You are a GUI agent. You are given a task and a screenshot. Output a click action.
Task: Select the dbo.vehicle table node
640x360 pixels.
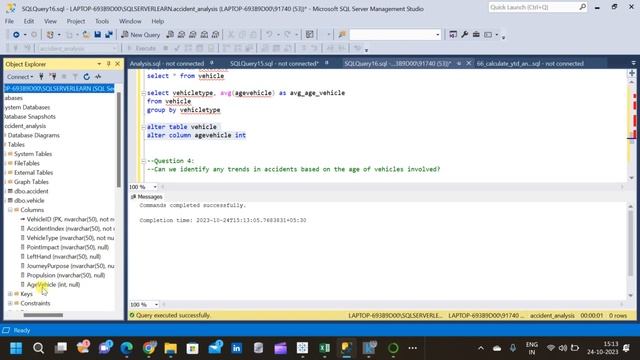[x=29, y=200]
